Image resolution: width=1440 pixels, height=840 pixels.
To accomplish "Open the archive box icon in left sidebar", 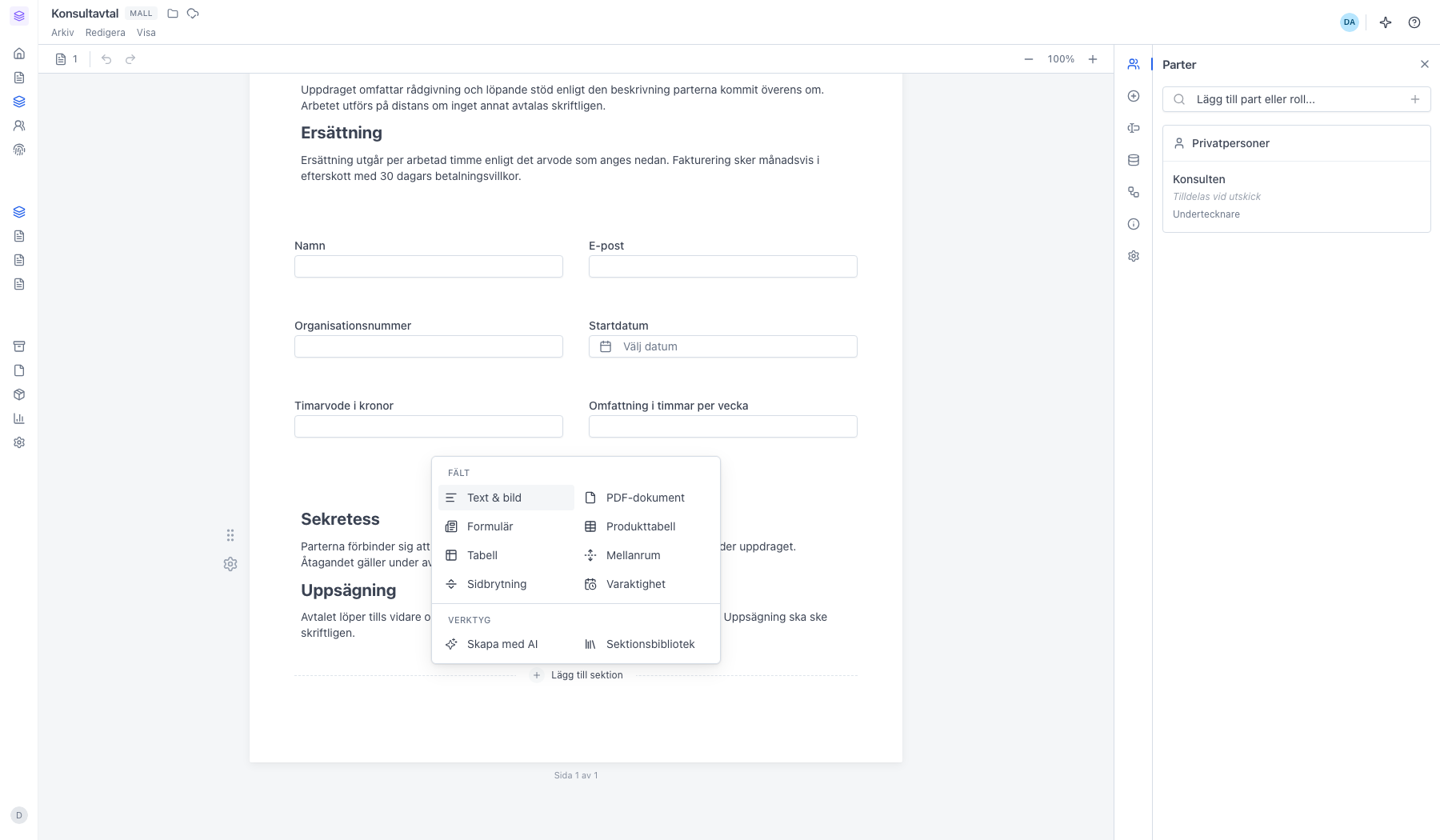I will [19, 346].
